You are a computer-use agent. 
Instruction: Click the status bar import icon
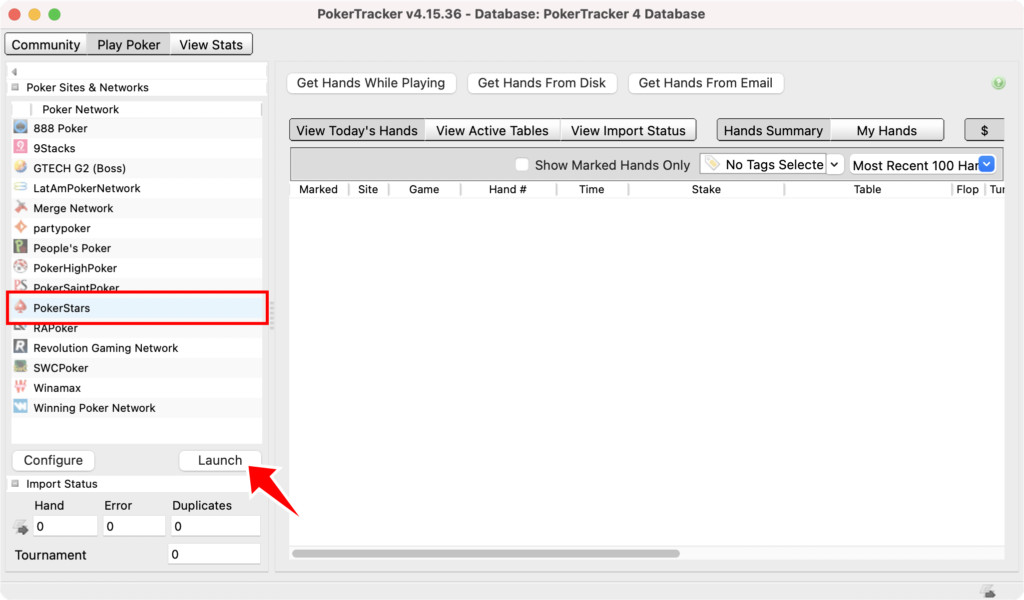[989, 592]
